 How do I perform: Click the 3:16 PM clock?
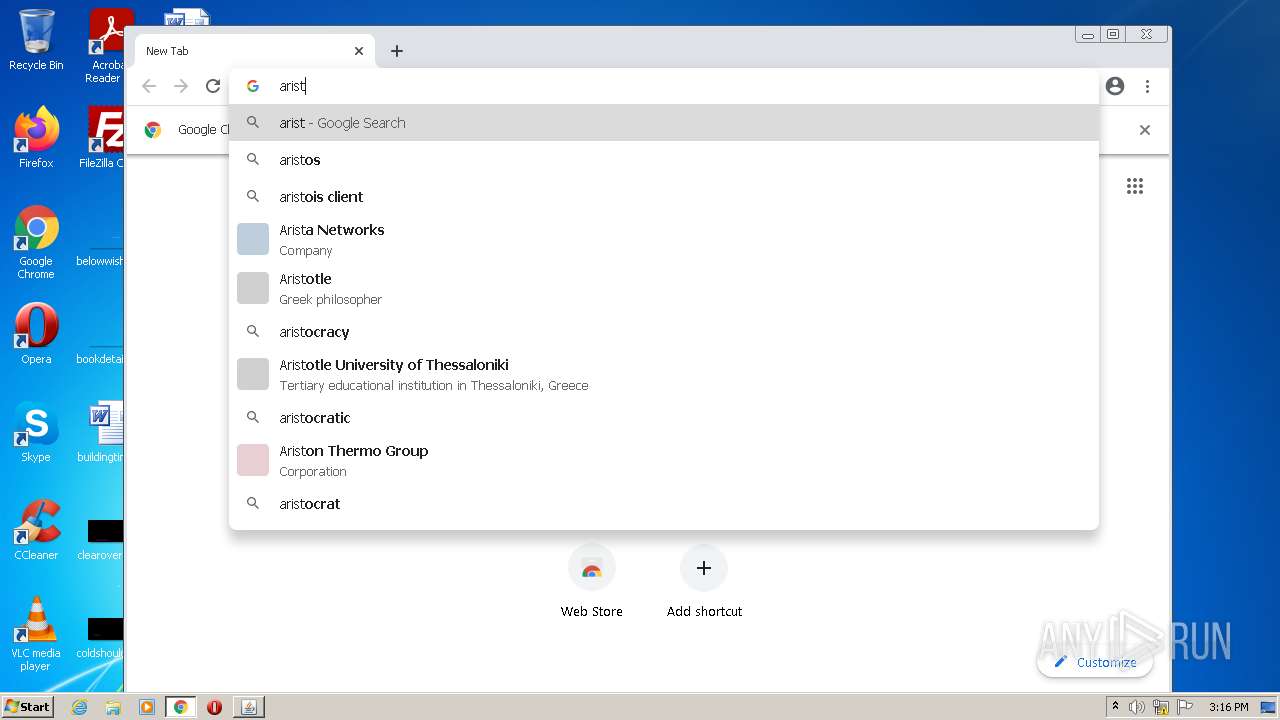coord(1228,707)
